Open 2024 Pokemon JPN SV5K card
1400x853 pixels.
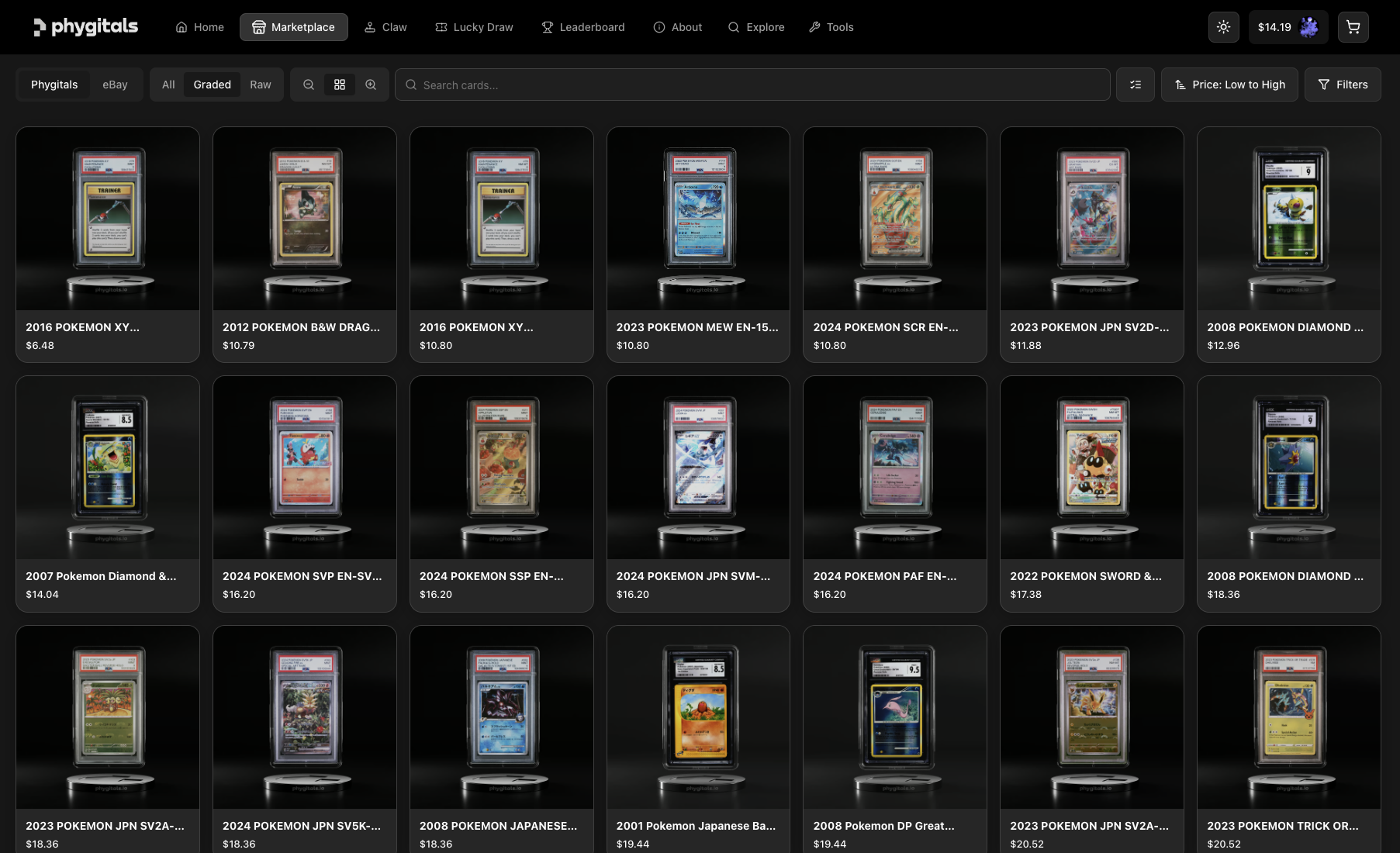(305, 739)
